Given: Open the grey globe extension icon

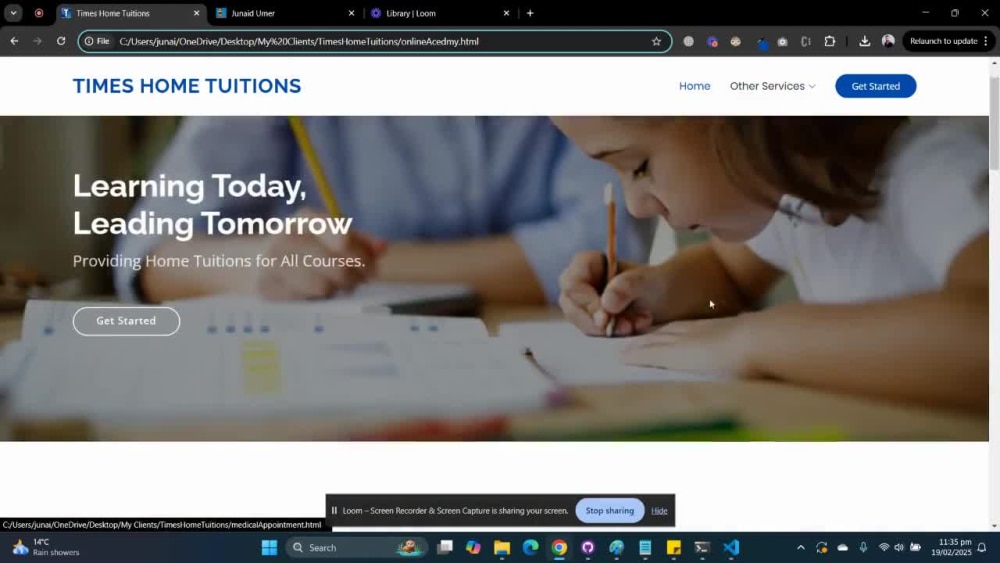Looking at the screenshot, I should click(x=688, y=41).
